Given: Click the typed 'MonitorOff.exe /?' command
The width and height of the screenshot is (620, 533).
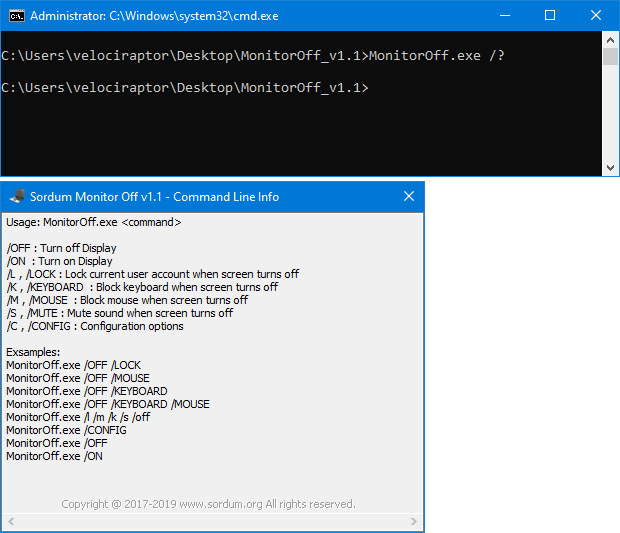Looking at the screenshot, I should click(436, 56).
